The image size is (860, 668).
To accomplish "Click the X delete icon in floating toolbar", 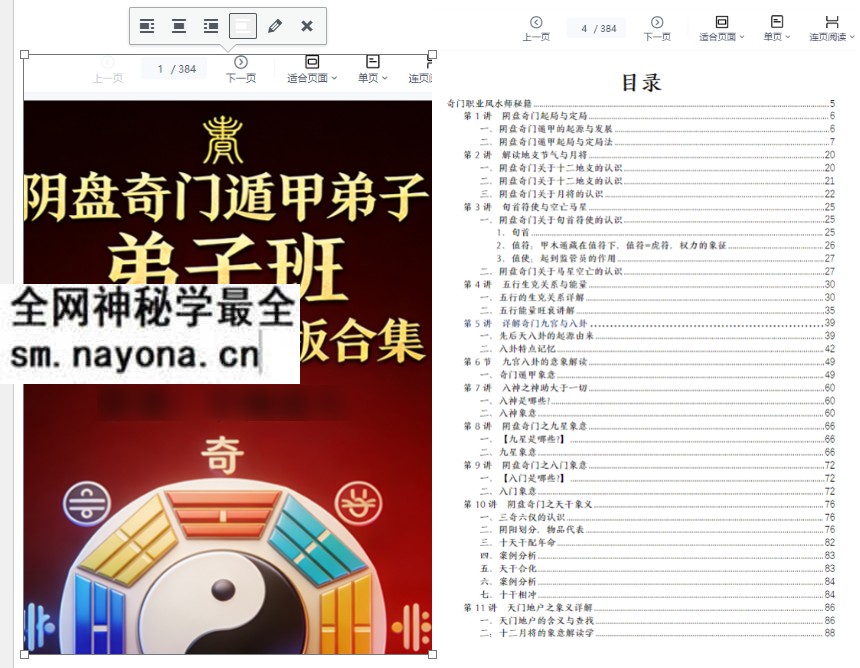I will point(307,26).
